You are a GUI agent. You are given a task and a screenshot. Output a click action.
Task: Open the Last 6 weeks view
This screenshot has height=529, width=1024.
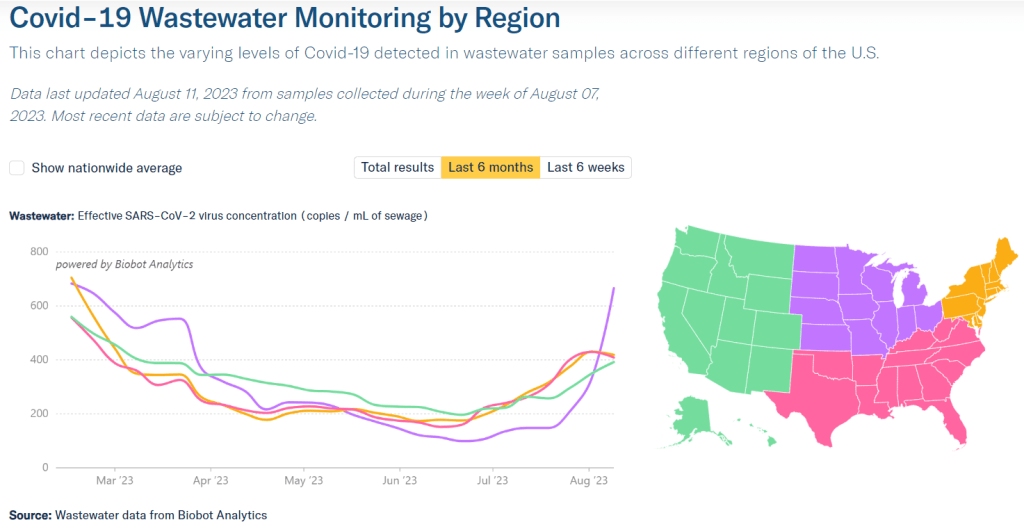tap(585, 167)
